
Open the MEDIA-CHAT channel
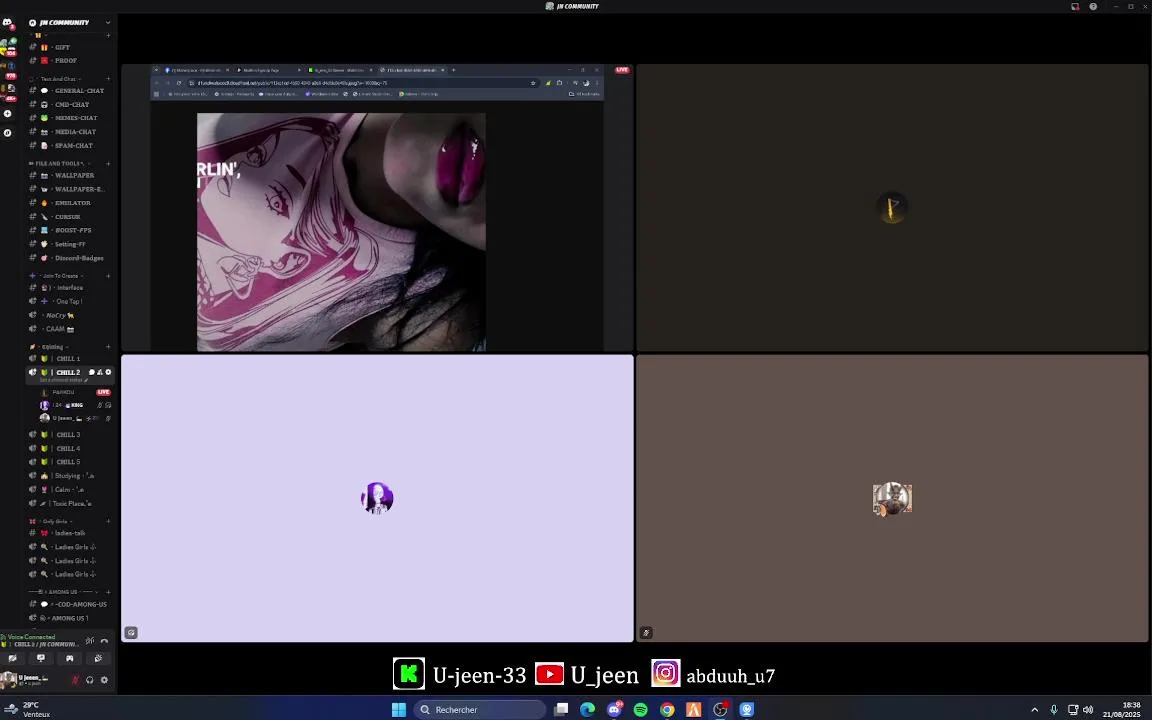pyautogui.click(x=70, y=132)
